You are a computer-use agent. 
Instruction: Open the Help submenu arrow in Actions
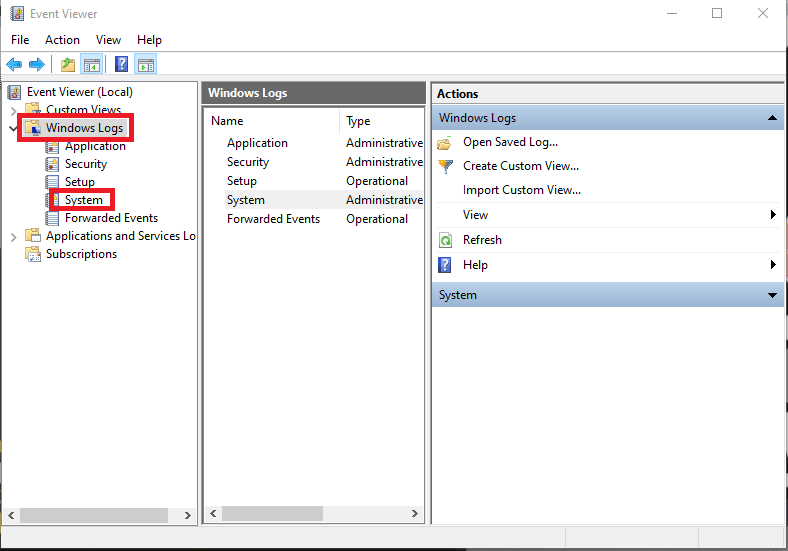pyautogui.click(x=773, y=264)
